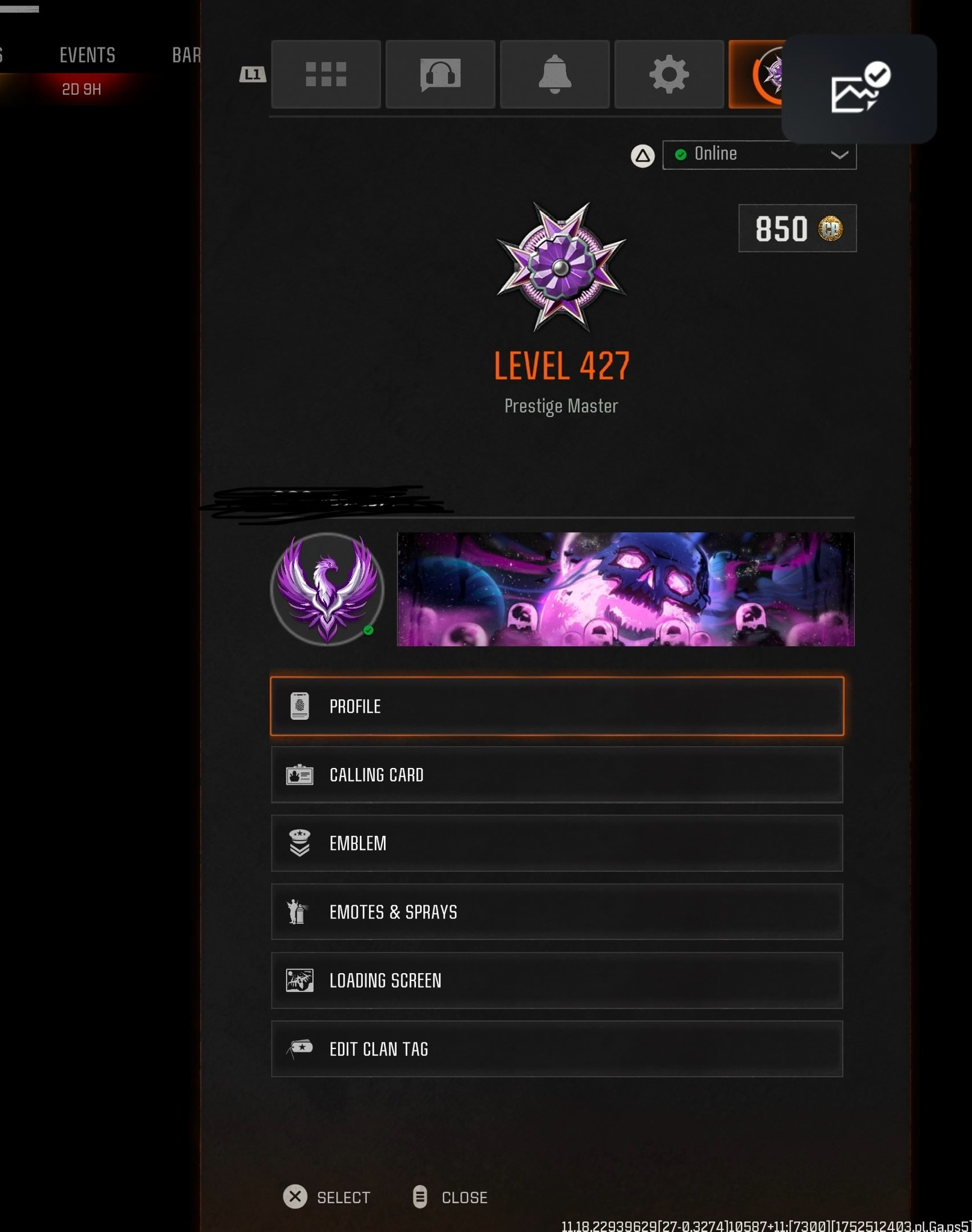Select Edit Clan Tag

coord(557,1049)
